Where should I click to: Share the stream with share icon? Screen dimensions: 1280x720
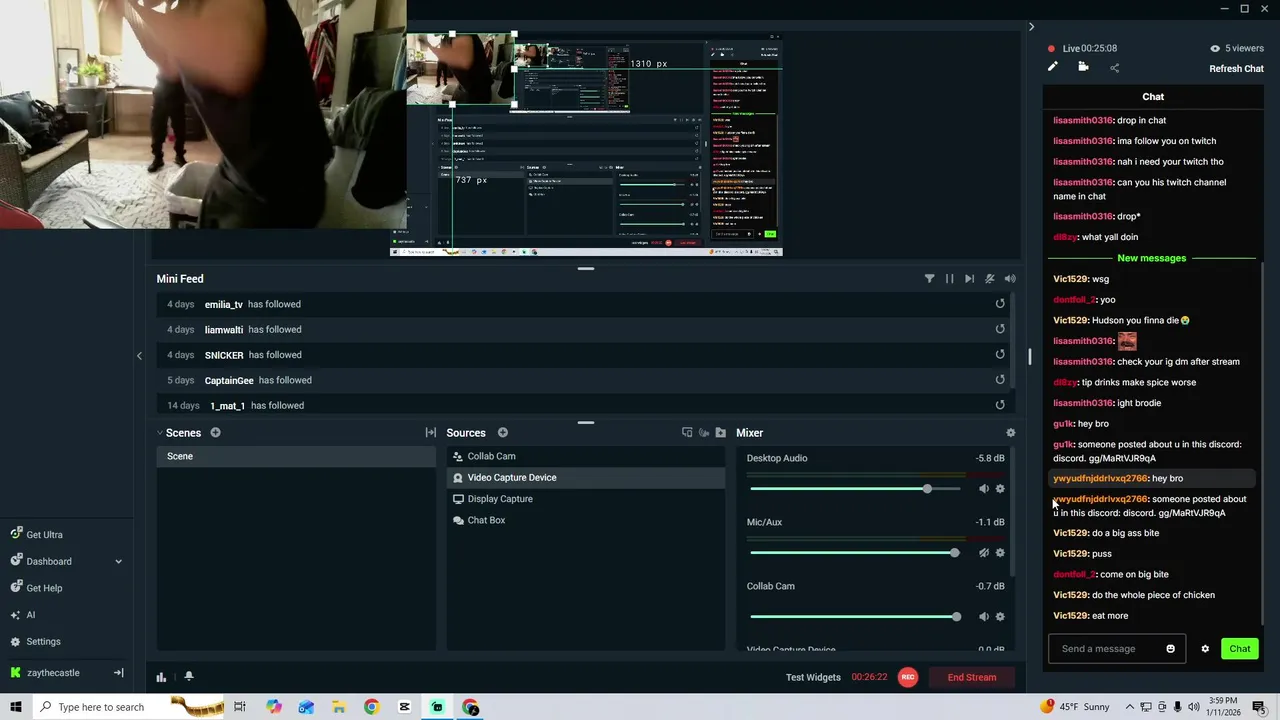tap(1115, 68)
